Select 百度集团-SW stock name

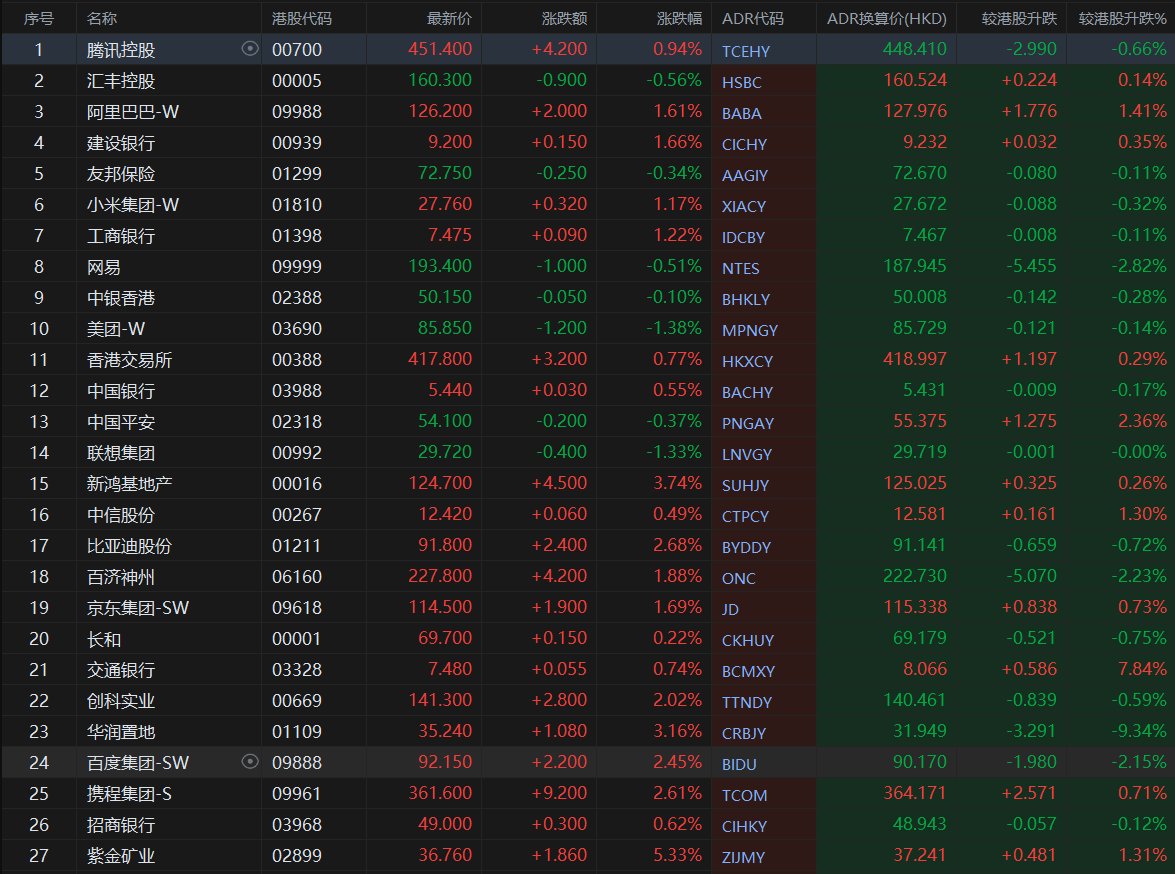(137, 763)
